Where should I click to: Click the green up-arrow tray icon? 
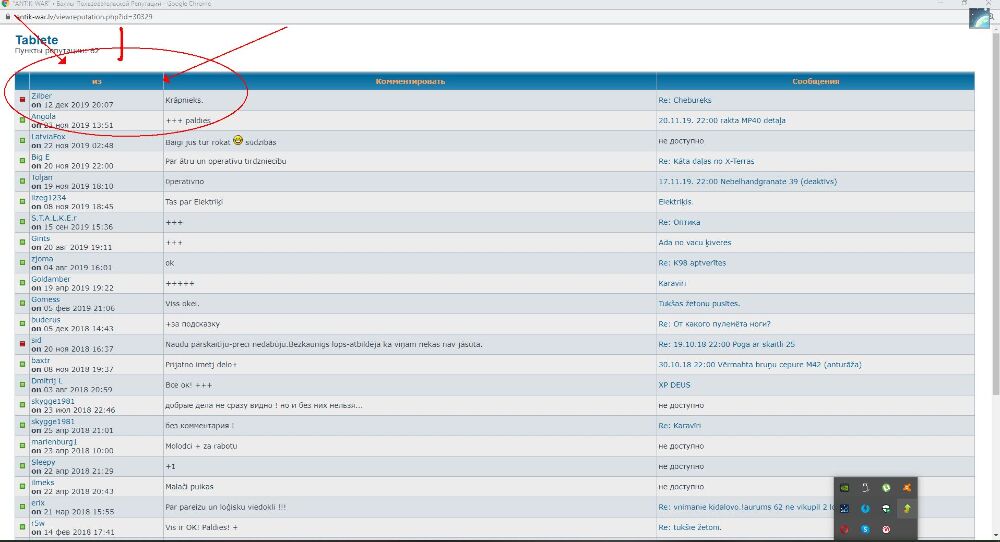[906, 508]
